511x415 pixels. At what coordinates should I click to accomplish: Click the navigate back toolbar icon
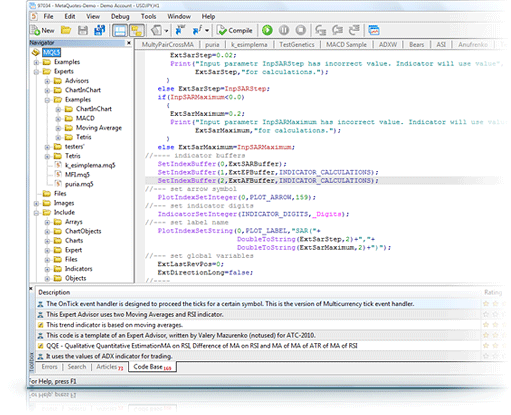156,30
